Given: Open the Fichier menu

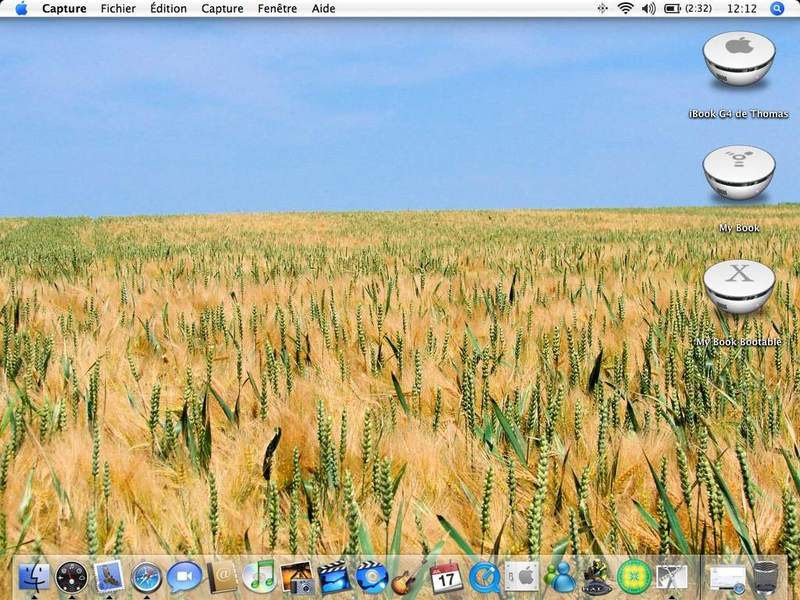Looking at the screenshot, I should [118, 9].
